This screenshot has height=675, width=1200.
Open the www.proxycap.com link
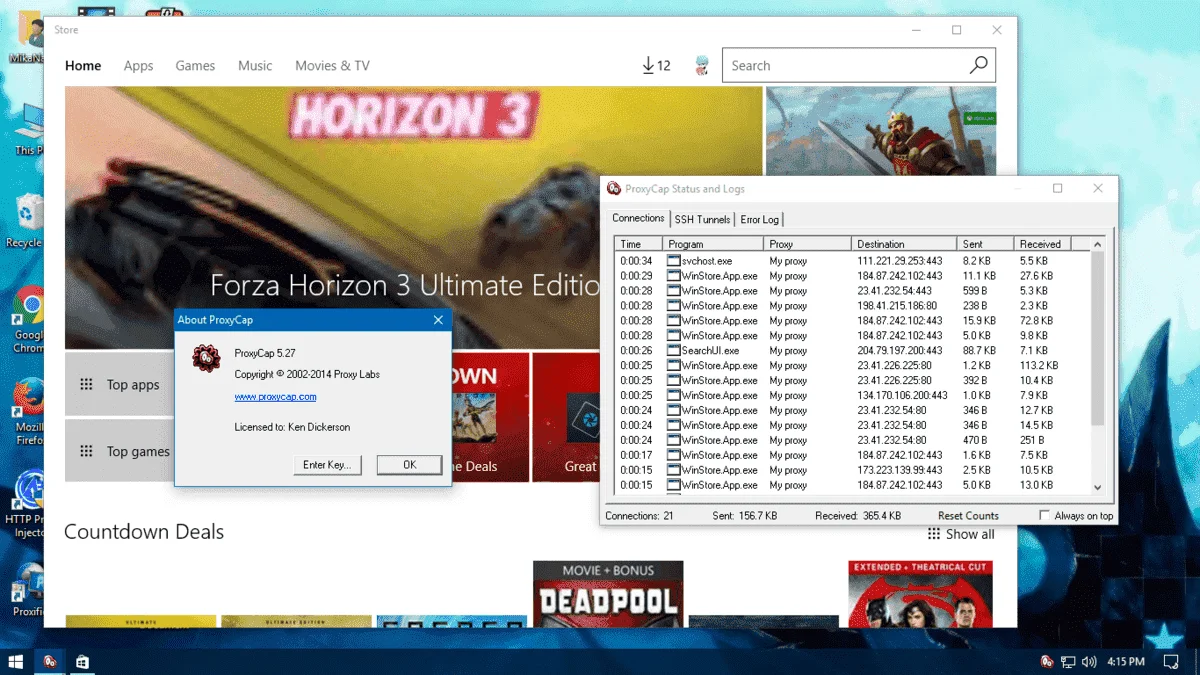point(275,397)
